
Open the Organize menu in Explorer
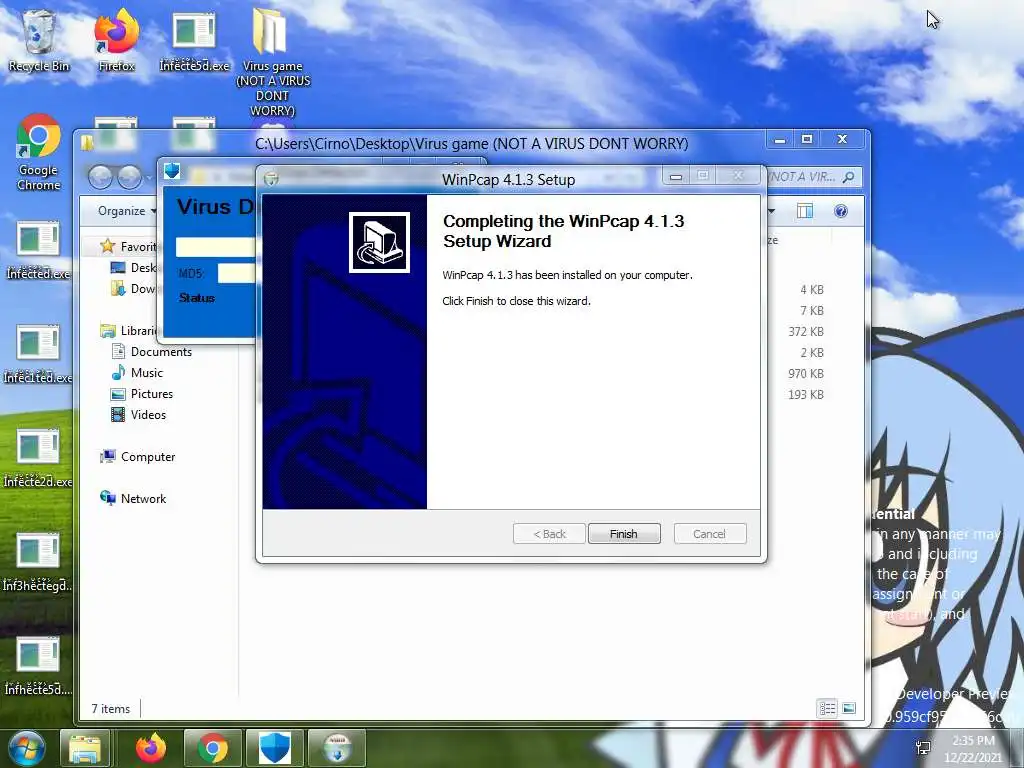coord(127,211)
